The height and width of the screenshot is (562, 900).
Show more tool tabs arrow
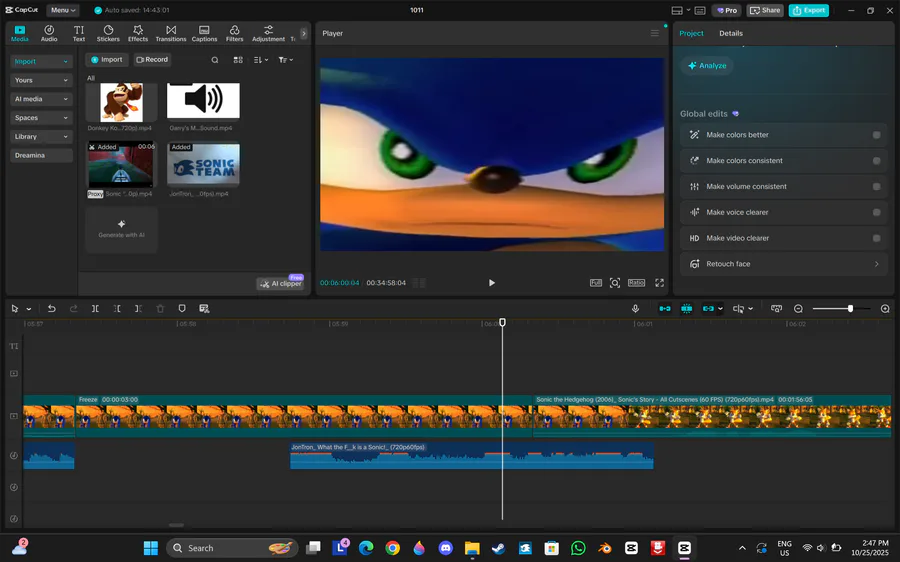pos(304,34)
